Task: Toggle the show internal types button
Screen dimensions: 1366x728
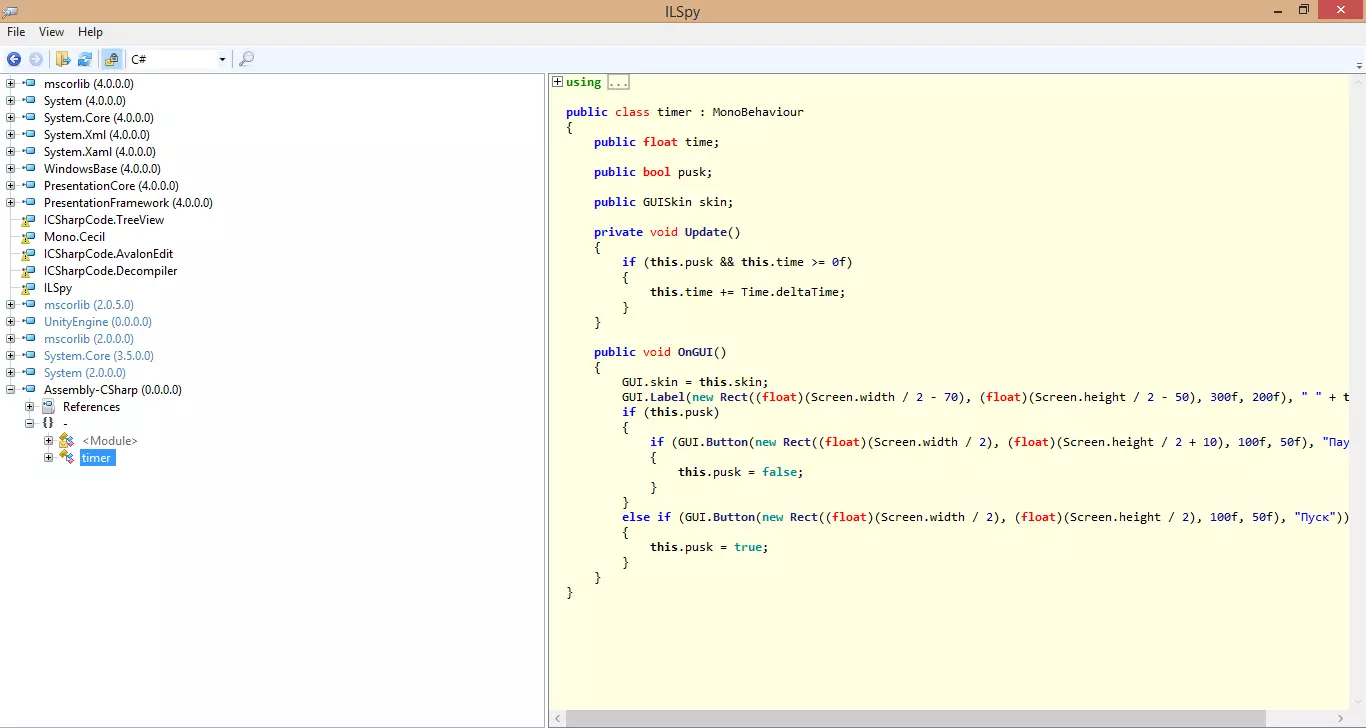Action: 111,59
